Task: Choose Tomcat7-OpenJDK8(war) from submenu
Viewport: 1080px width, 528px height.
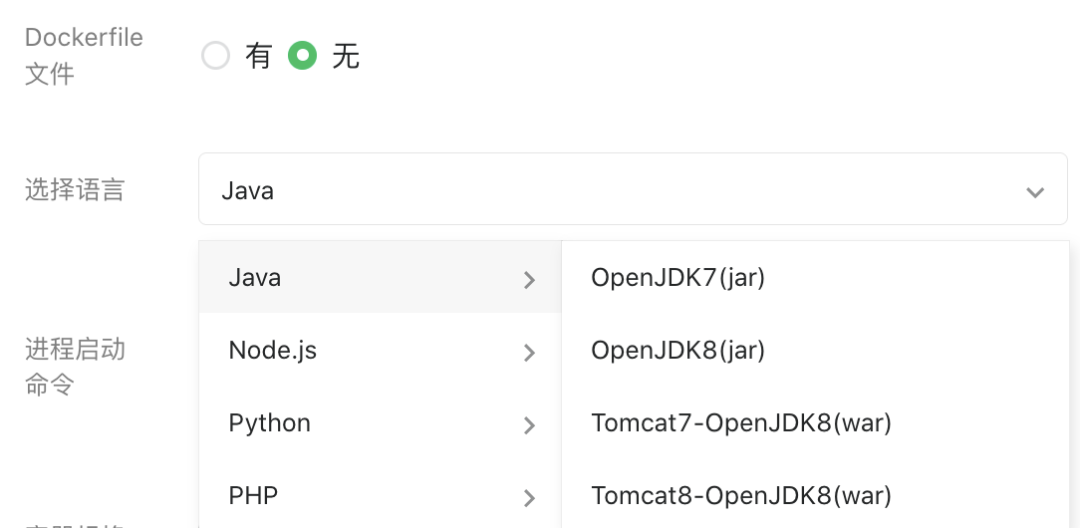Action: click(741, 423)
